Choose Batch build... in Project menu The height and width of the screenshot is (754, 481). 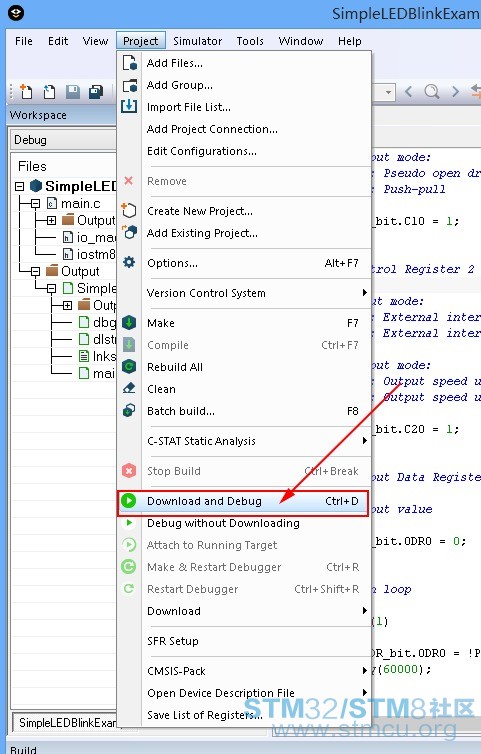tap(244, 411)
